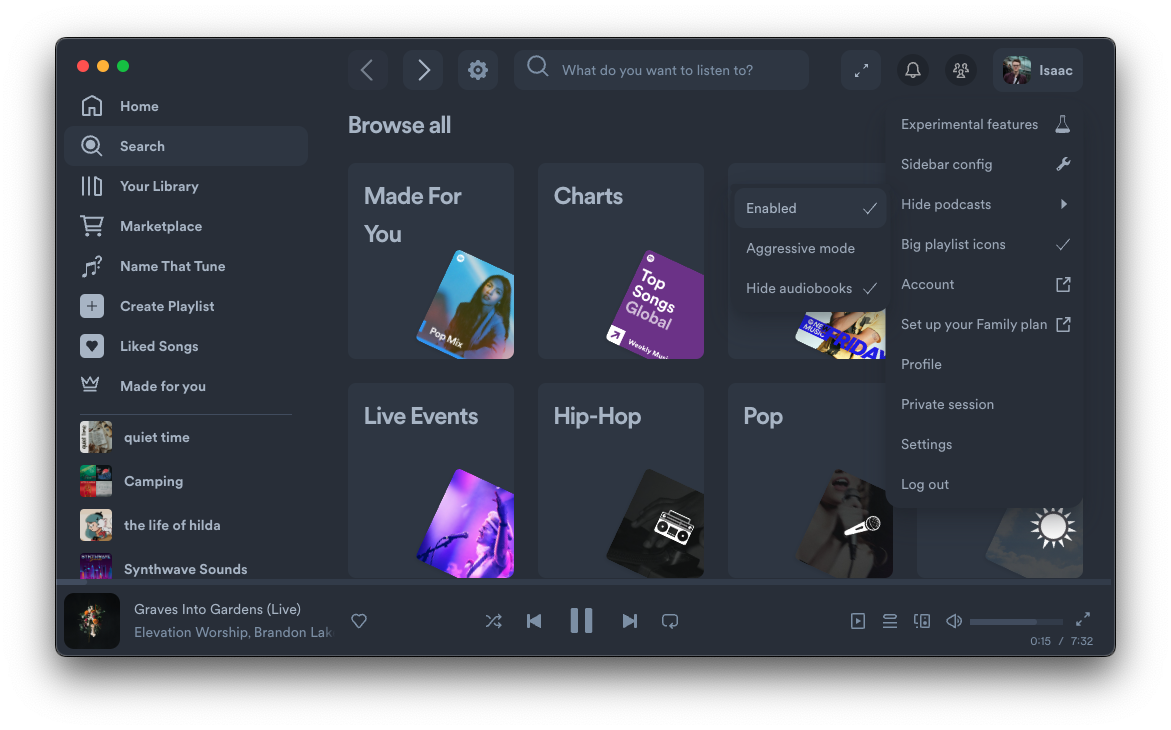Click song title Graves Into Gardens (Live)

click(217, 609)
